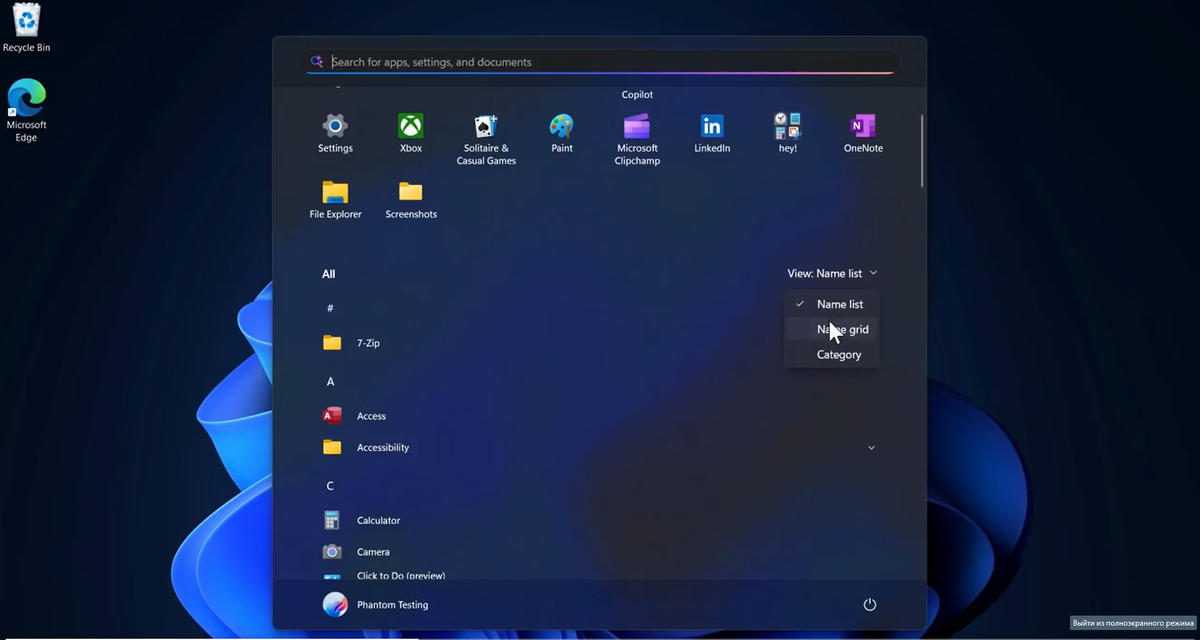Image resolution: width=1200 pixels, height=640 pixels.
Task: Click the Accessibility folder icon
Action: [x=333, y=447]
